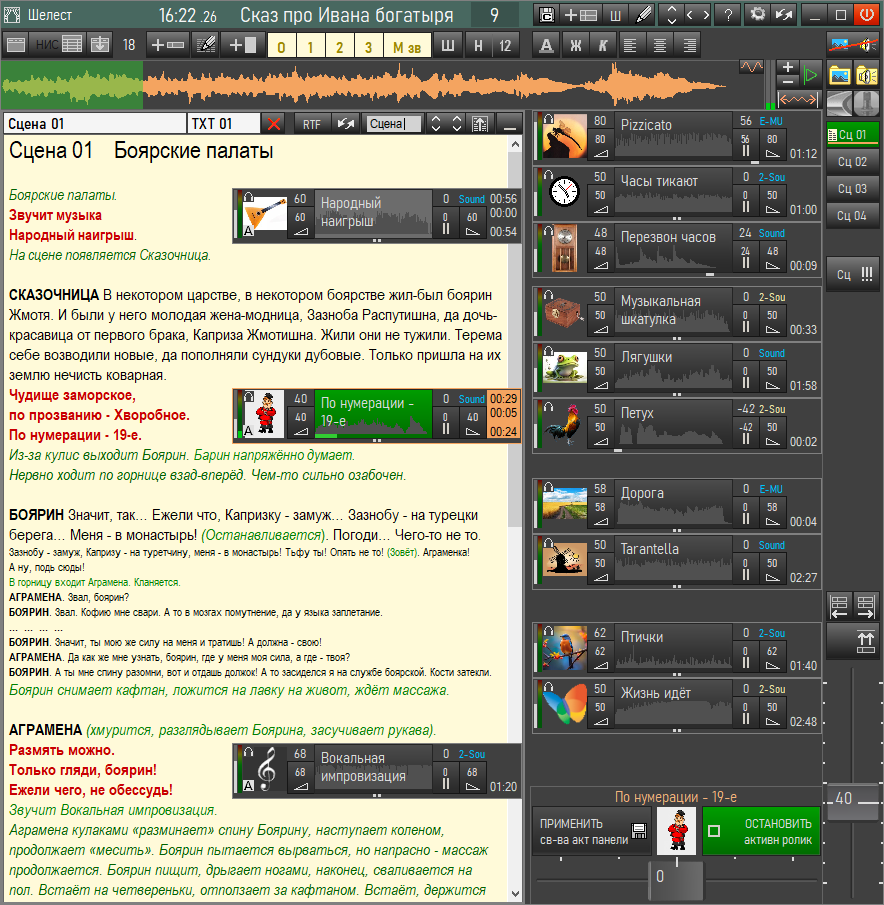Open the sound folder icon
The width and height of the screenshot is (884, 905).
coord(866,76)
